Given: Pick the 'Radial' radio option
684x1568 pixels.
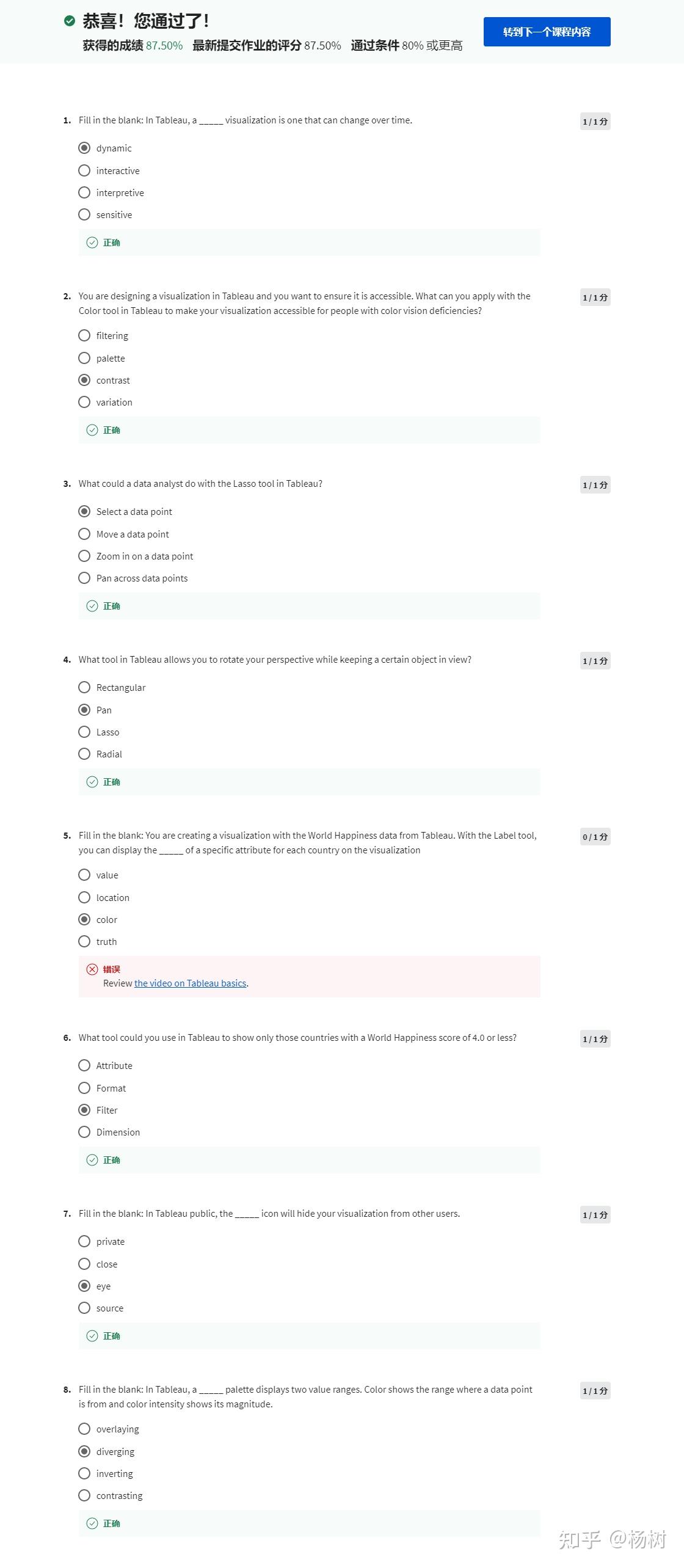Looking at the screenshot, I should pos(84,754).
